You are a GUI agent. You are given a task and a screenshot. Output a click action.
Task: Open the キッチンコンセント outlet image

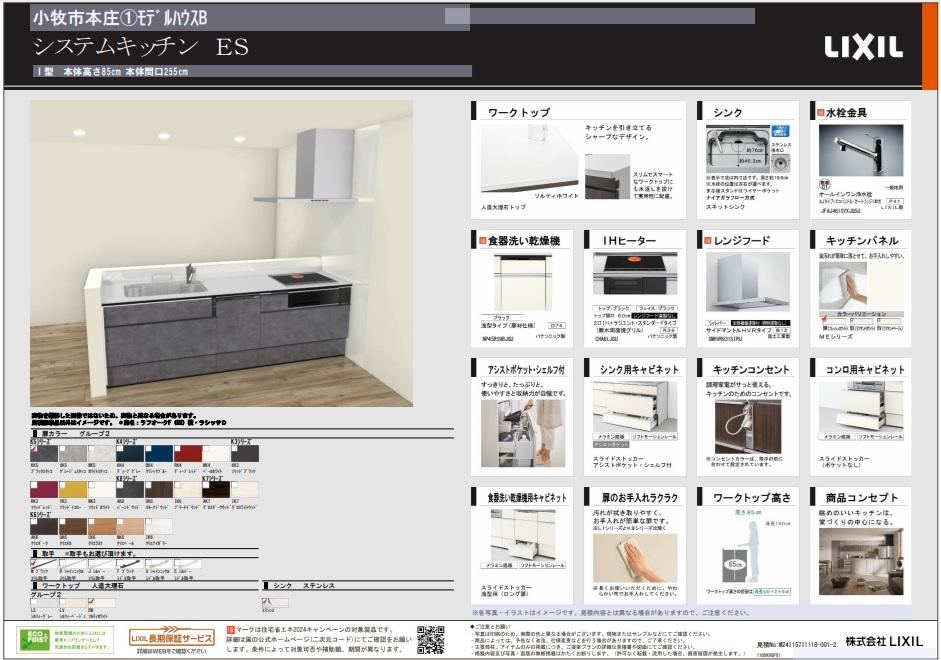click(x=748, y=427)
